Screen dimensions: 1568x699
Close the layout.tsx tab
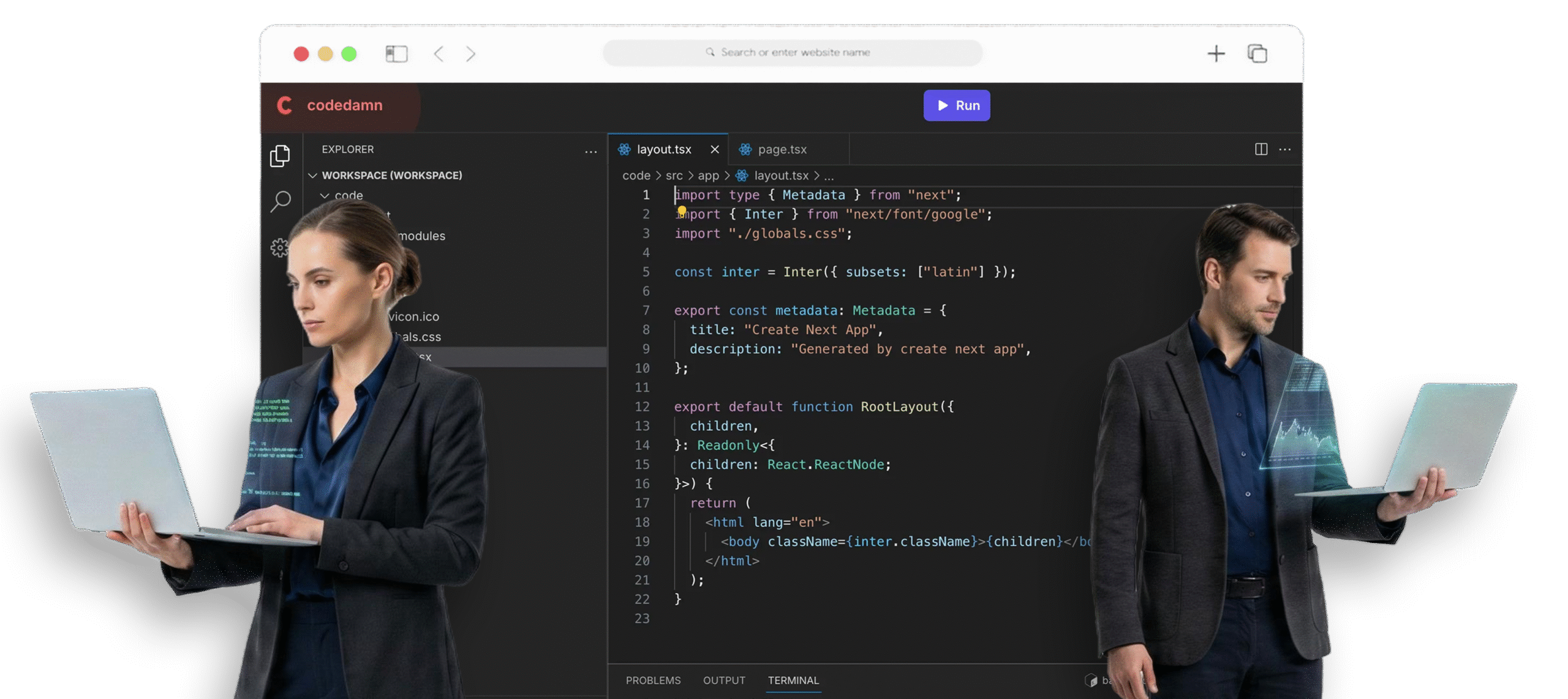pyautogui.click(x=714, y=149)
